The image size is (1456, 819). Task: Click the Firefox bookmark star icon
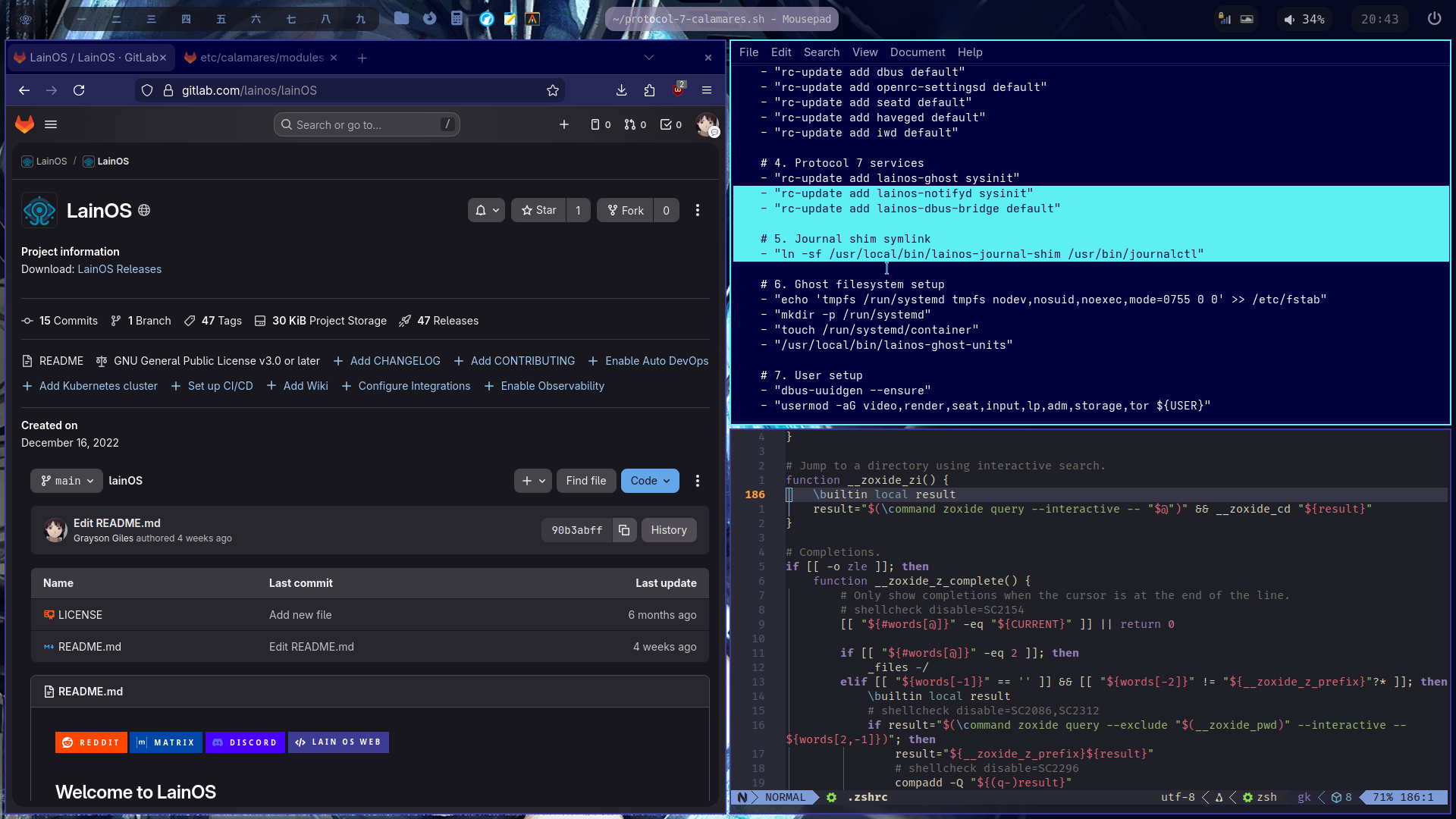[x=553, y=90]
